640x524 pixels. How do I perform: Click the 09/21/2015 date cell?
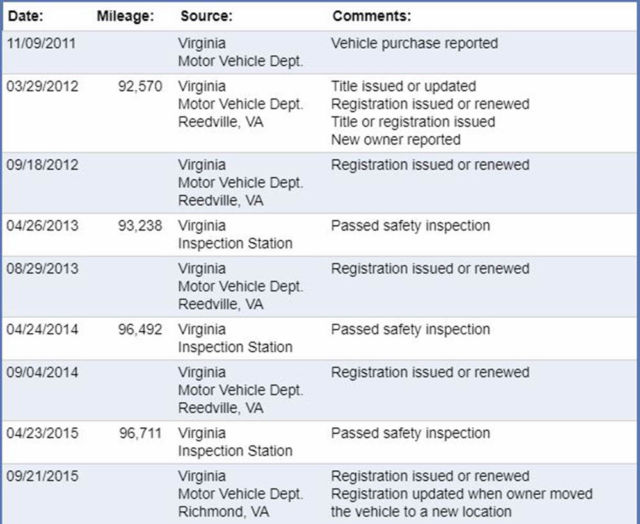(42, 476)
